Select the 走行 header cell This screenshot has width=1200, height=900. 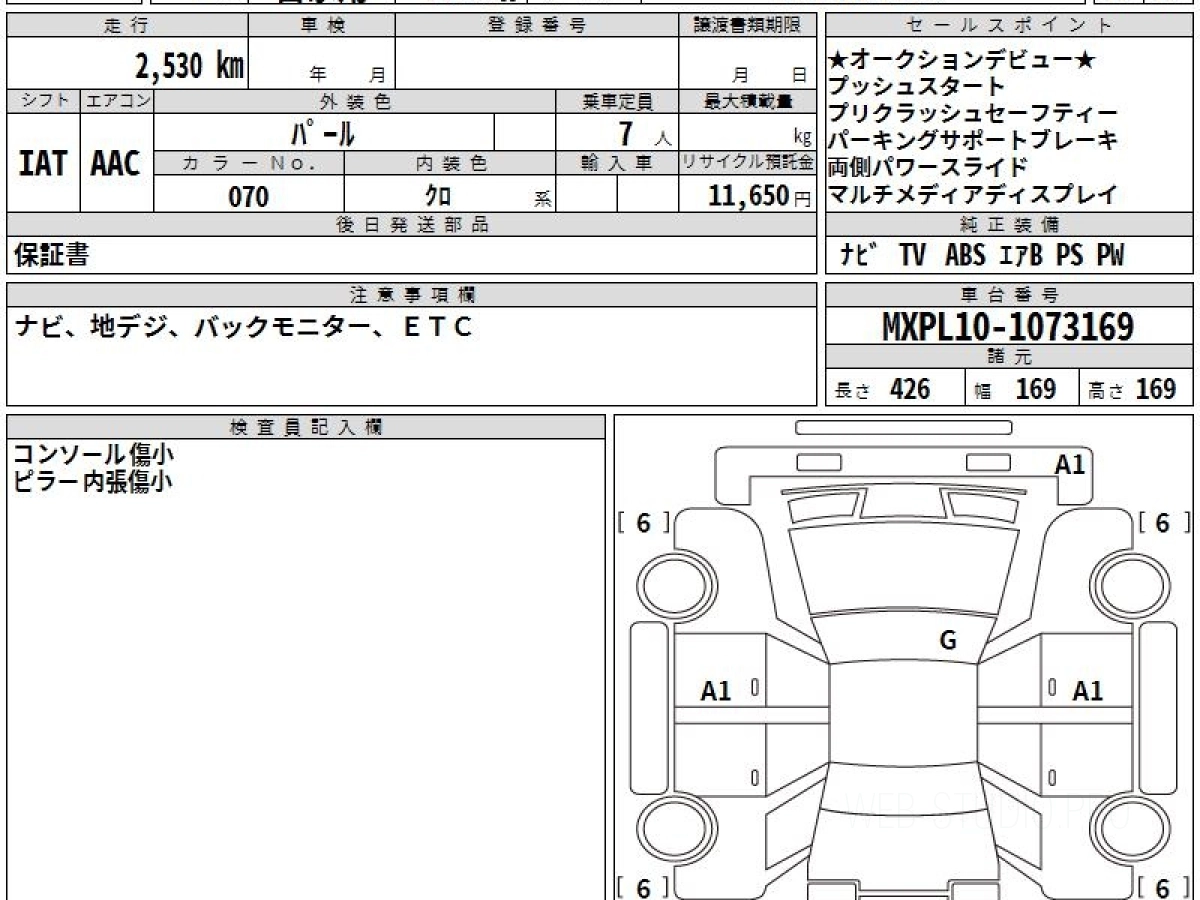point(127,26)
